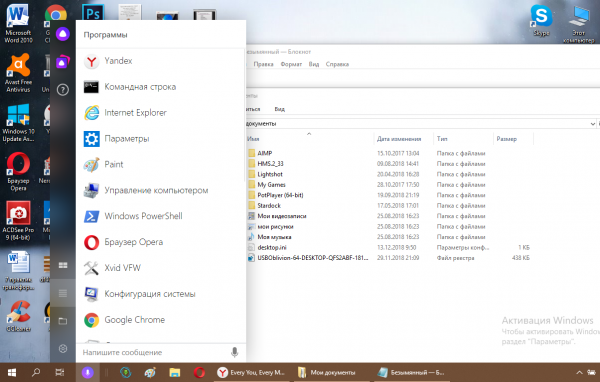600x382 pixels.
Task: Open Правка menu in Notepad
Action: click(x=263, y=64)
